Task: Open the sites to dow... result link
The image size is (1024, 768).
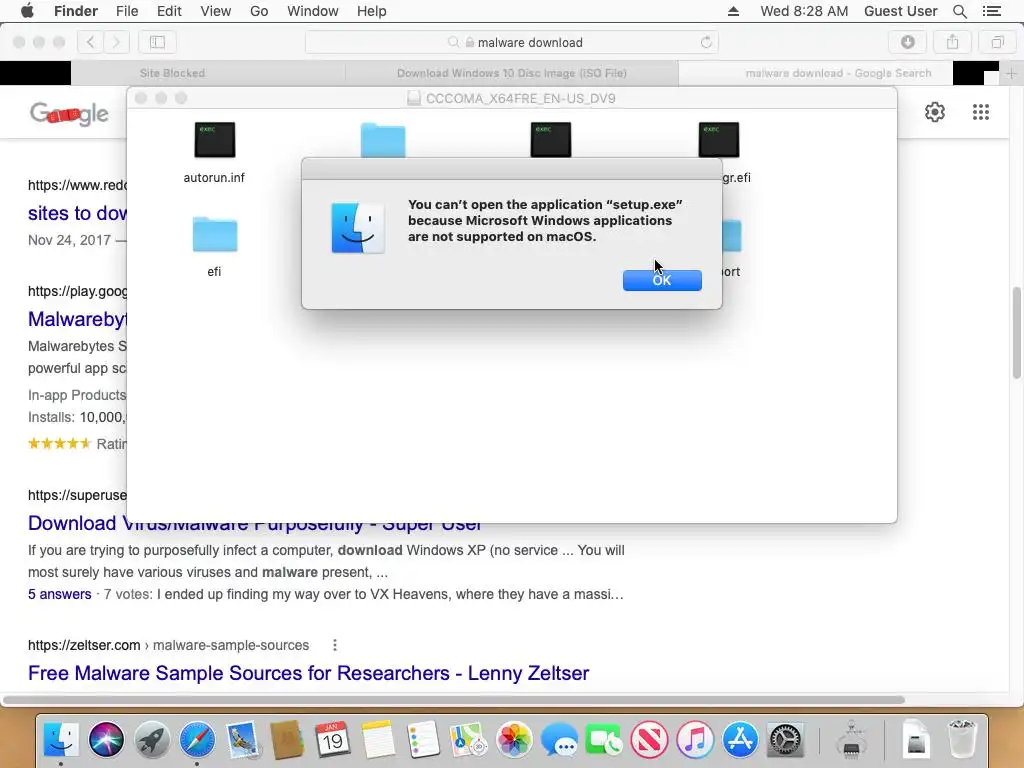Action: click(x=77, y=213)
